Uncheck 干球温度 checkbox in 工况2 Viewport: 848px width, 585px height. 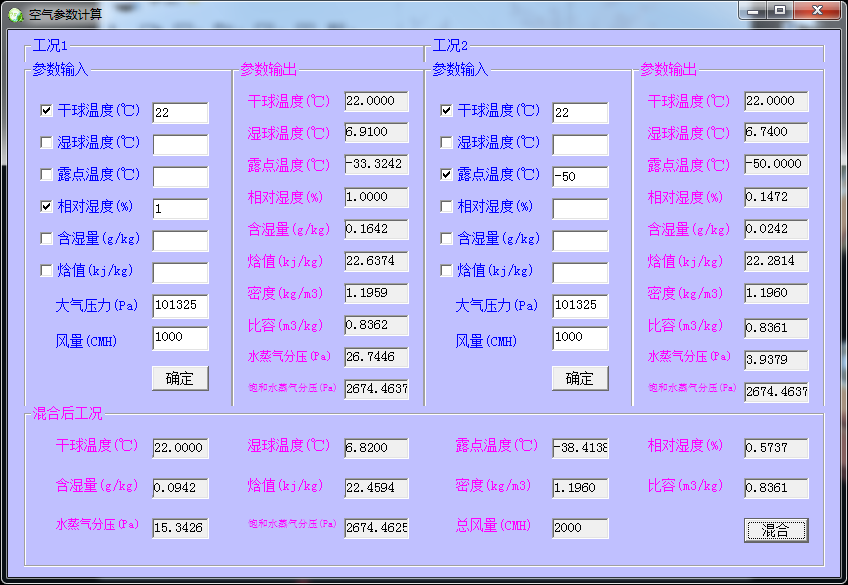446,110
